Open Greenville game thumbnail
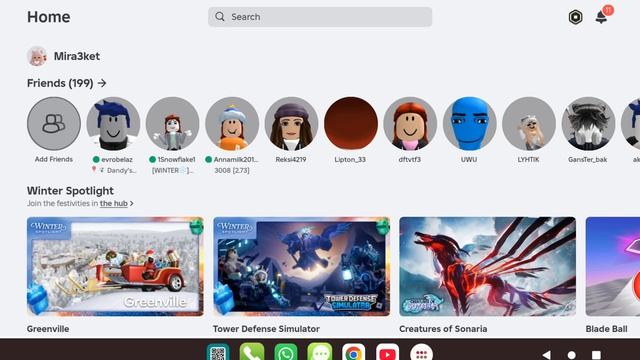This screenshot has width=640, height=360. [x=115, y=267]
